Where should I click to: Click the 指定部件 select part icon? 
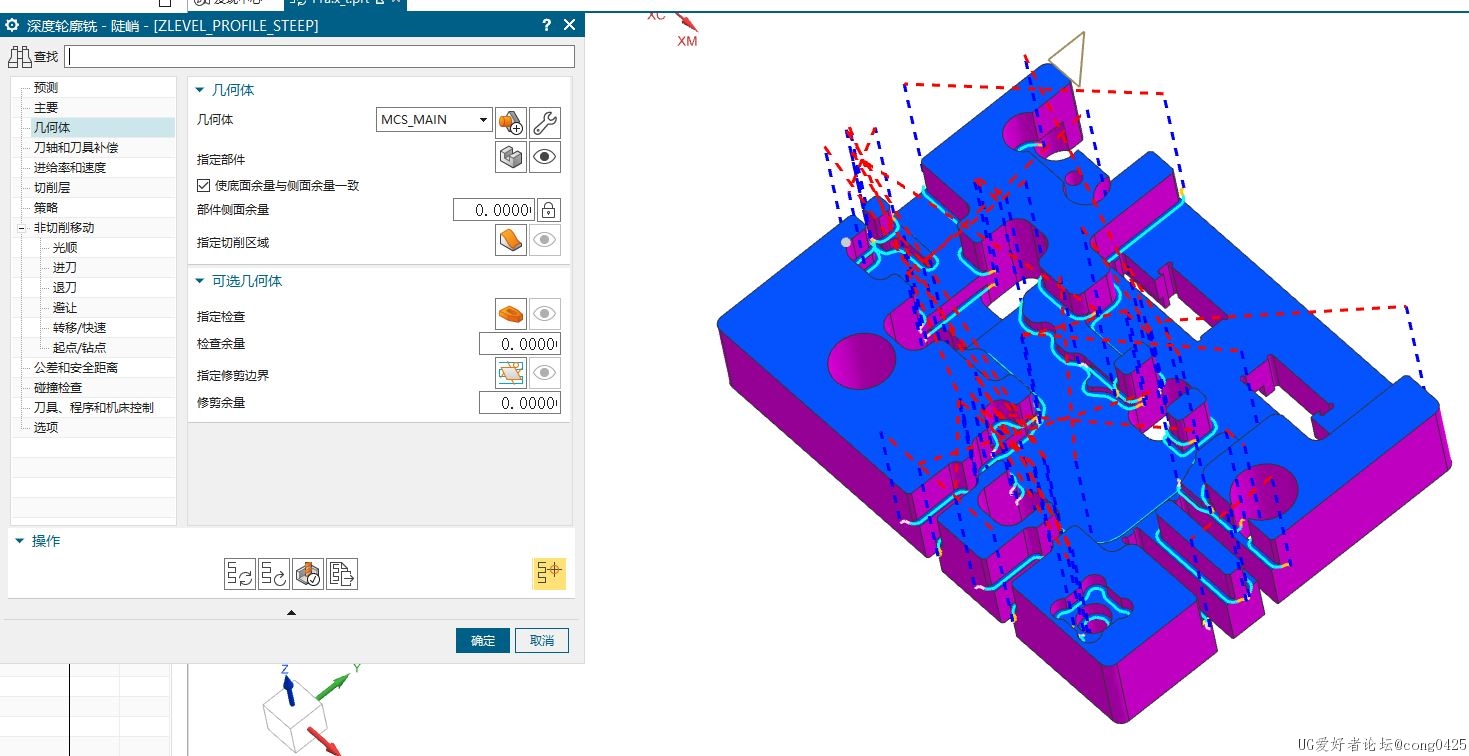[511, 157]
